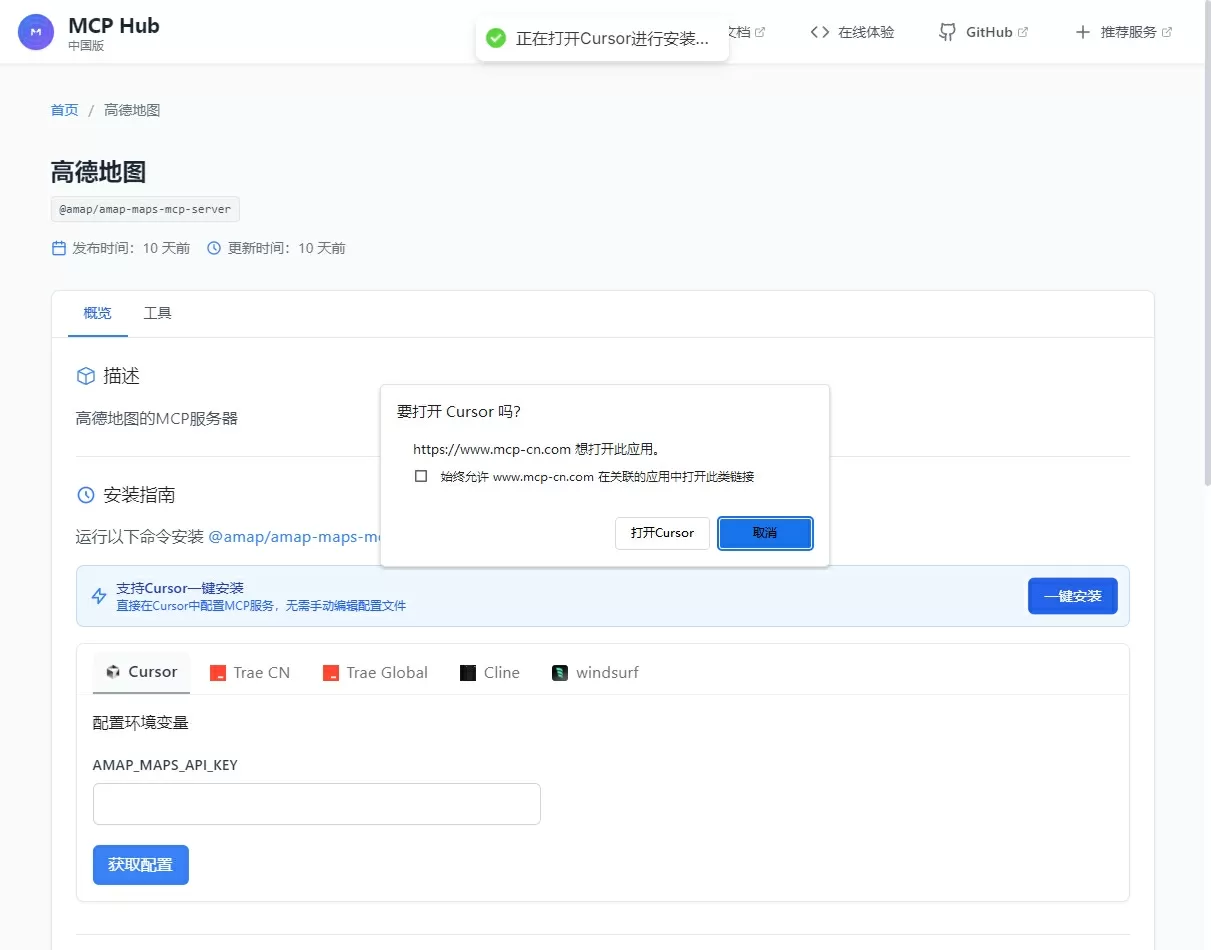Select the Cline tab
Image resolution: width=1211 pixels, height=950 pixels.
coord(490,673)
